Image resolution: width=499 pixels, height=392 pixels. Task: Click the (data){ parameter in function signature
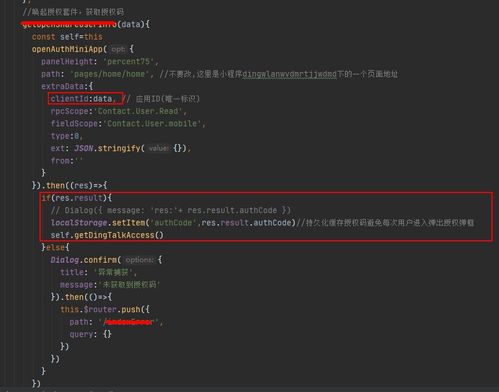point(133,24)
